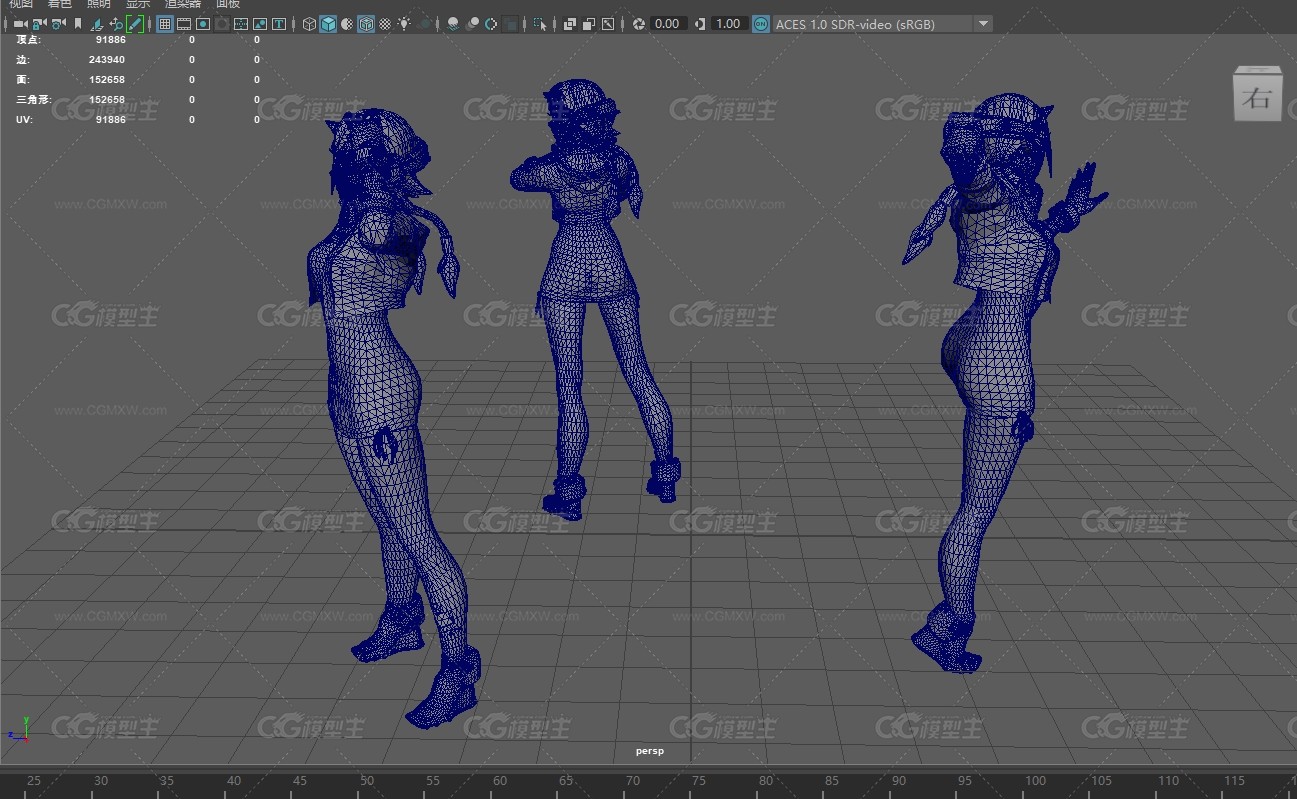Click the Gamma value field 1.00
Viewport: 1297px width, 799px height.
(x=729, y=23)
